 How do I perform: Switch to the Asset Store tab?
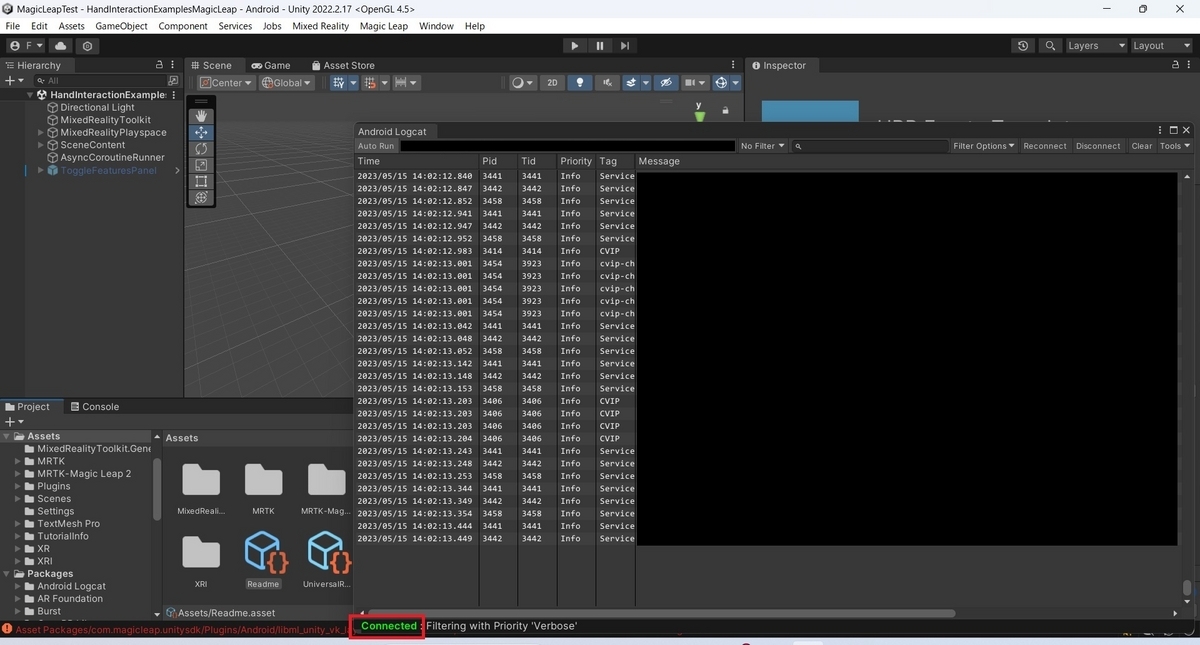(x=342, y=65)
